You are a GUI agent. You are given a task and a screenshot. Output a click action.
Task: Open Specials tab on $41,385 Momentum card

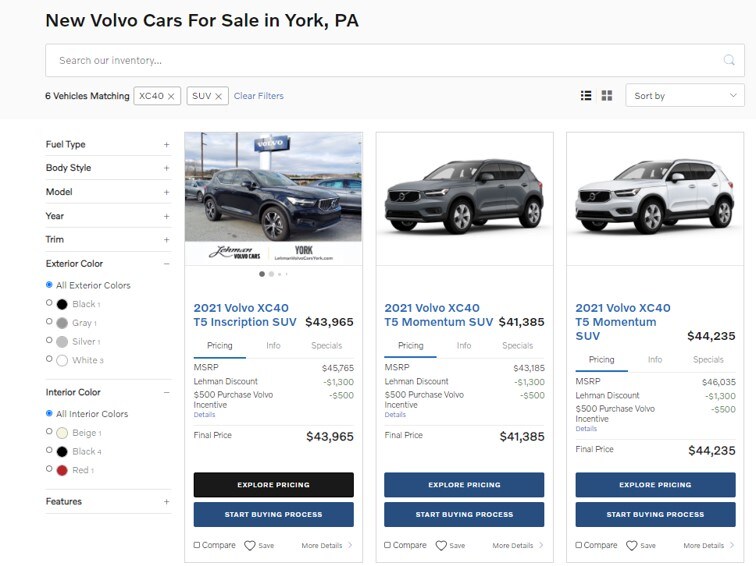coord(517,345)
